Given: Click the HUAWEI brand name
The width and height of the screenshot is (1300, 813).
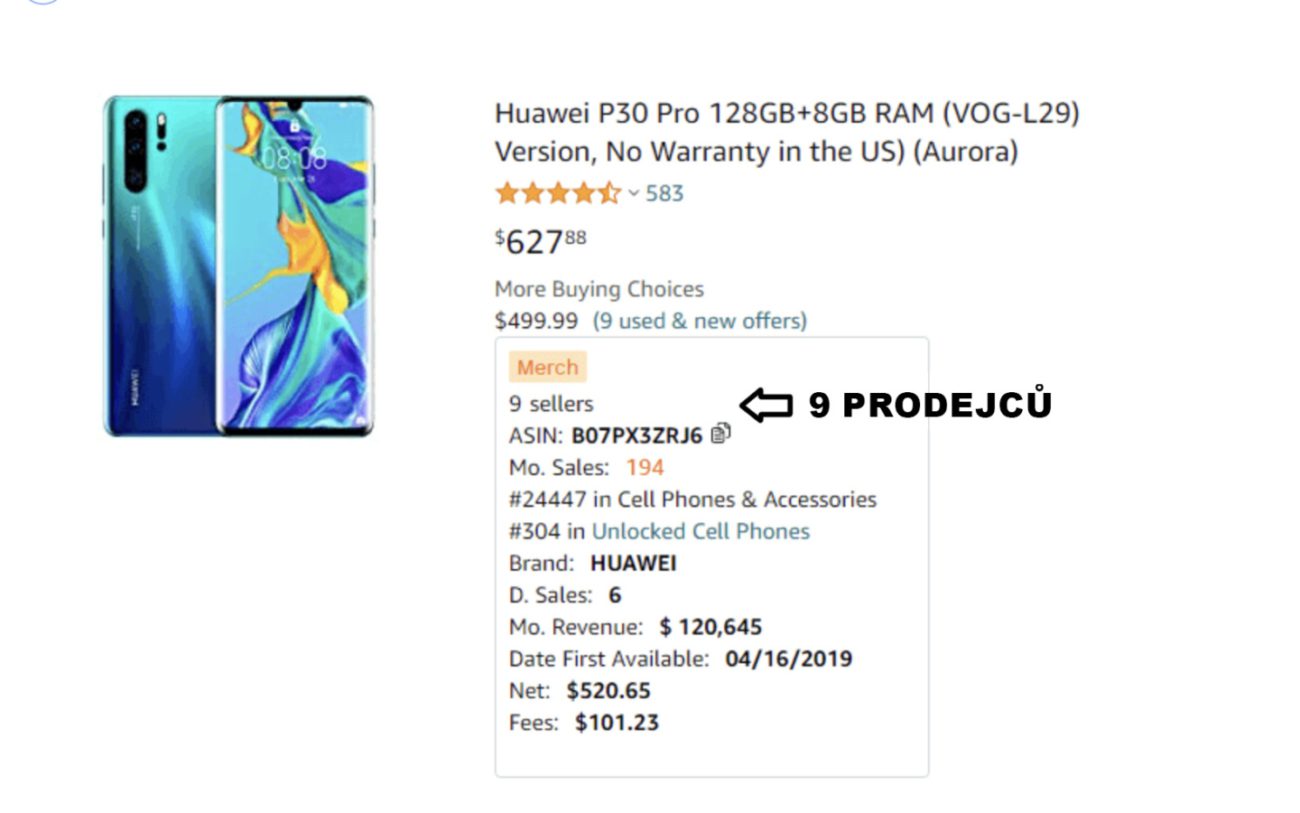Looking at the screenshot, I should [633, 563].
